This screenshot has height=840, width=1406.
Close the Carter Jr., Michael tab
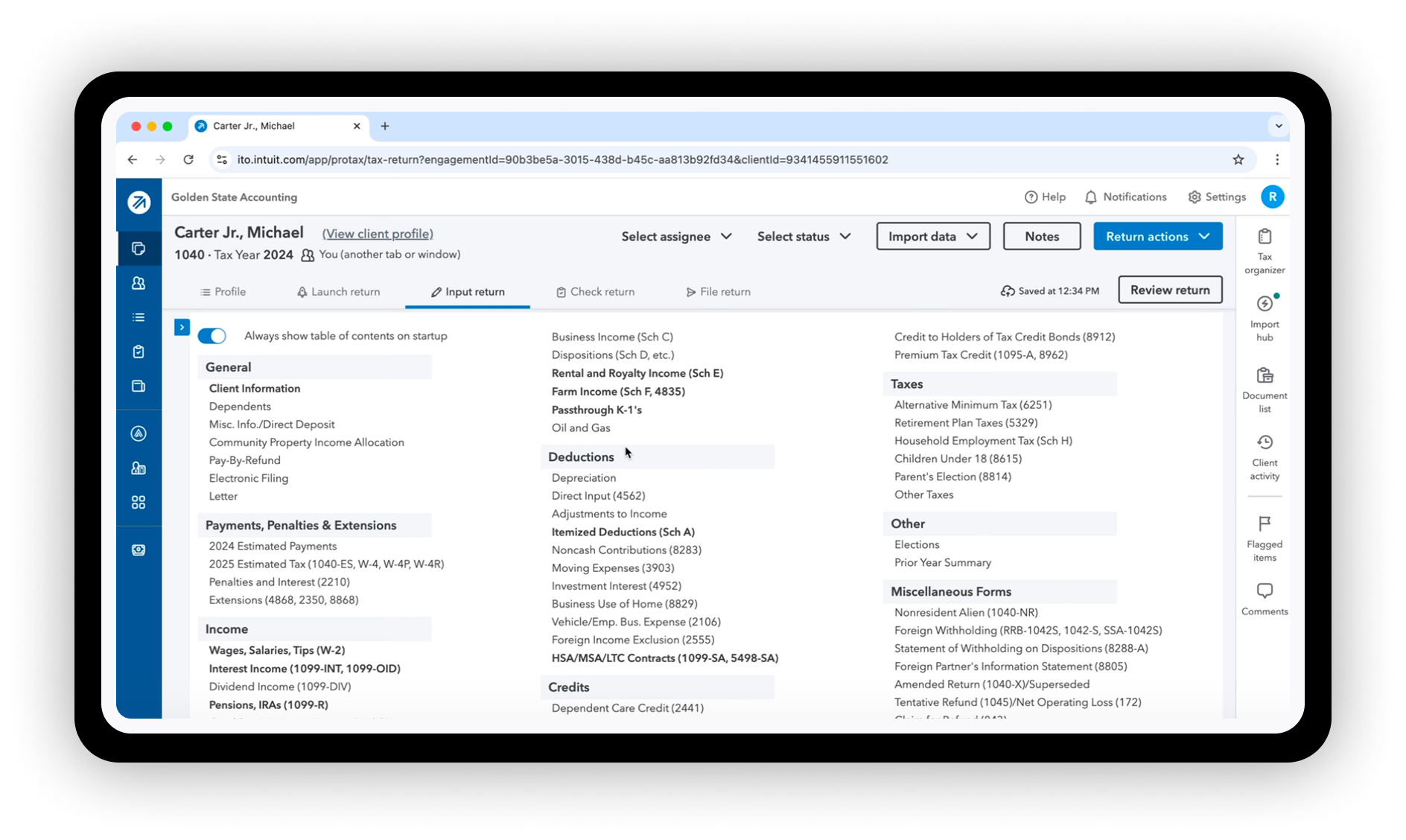tap(357, 126)
